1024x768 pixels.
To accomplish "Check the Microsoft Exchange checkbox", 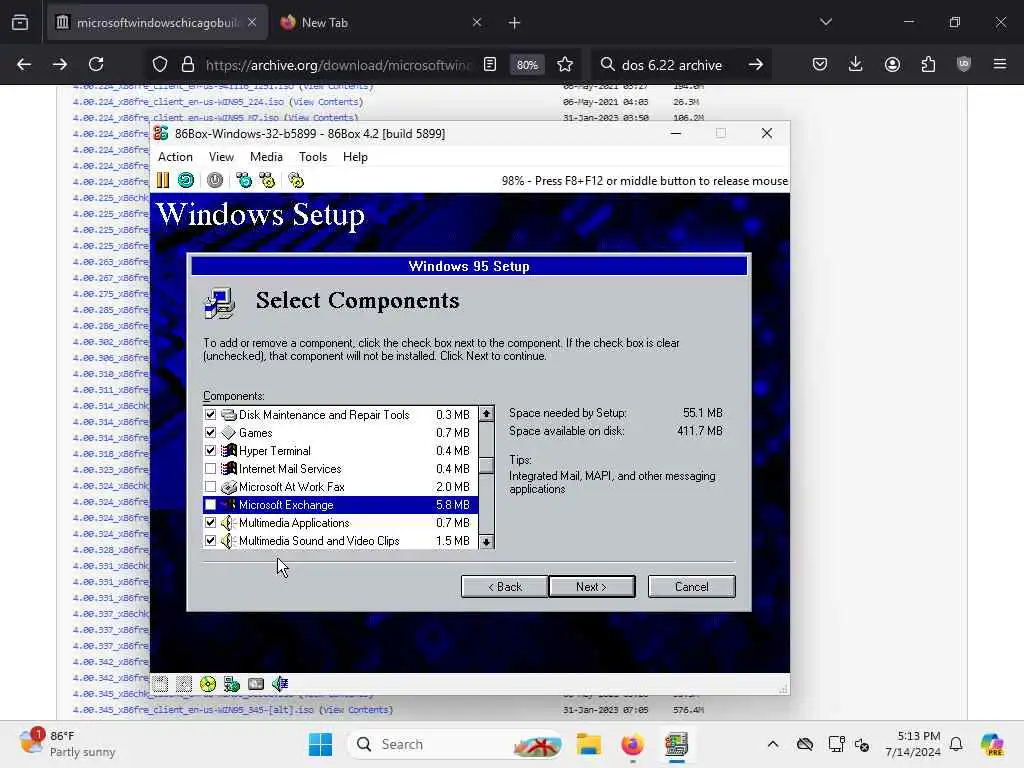I will point(210,504).
